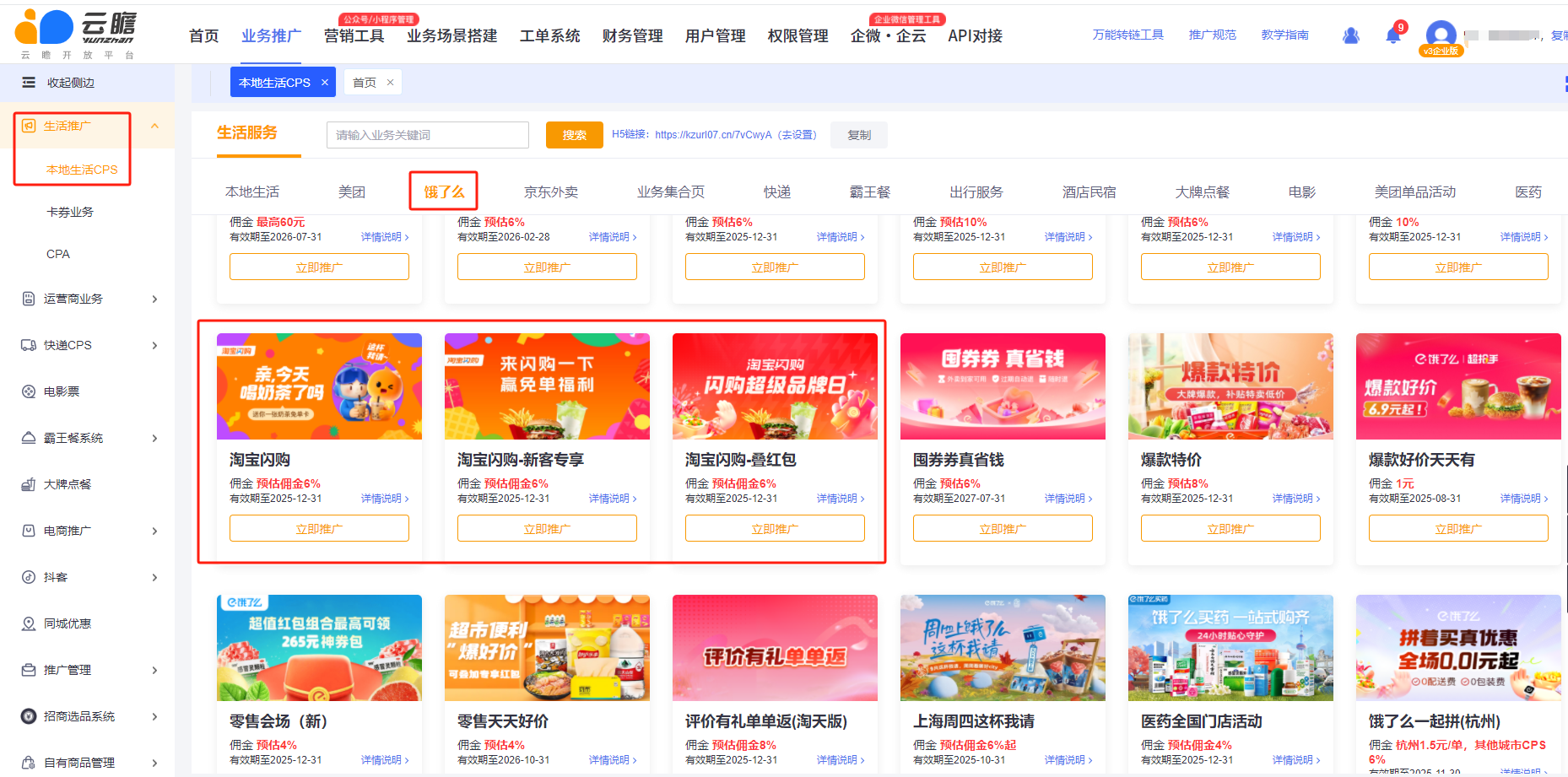Click the 抖客 sidebar icon
Viewport: 1568px width, 777px height.
29,577
